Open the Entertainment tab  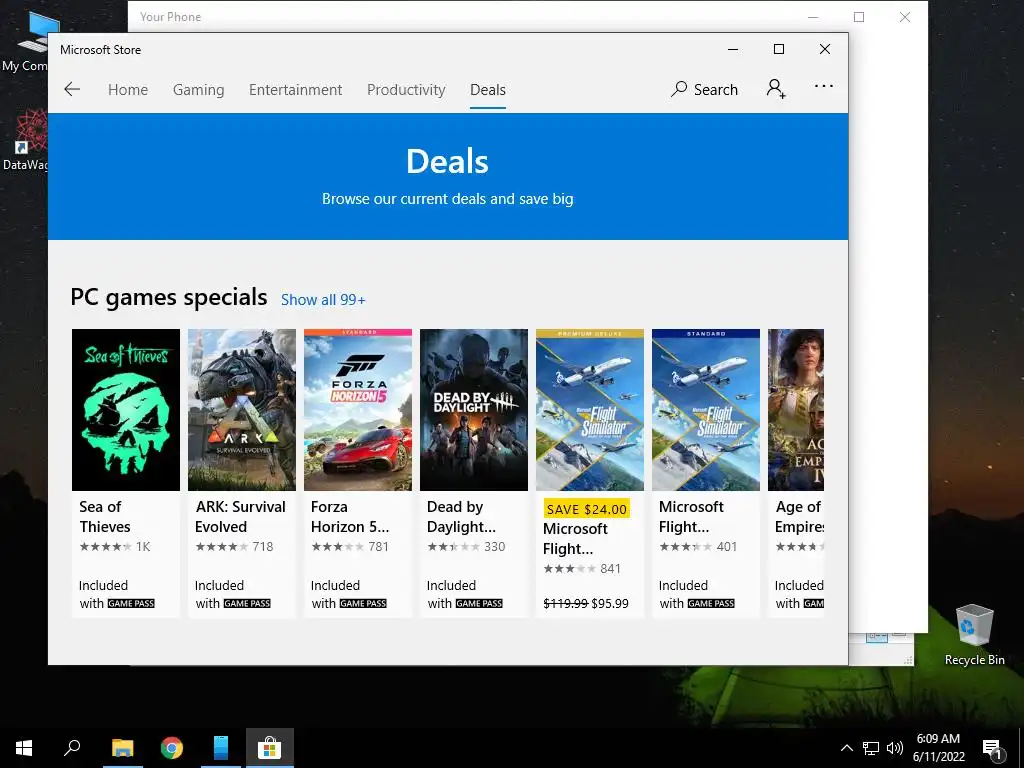[295, 89]
